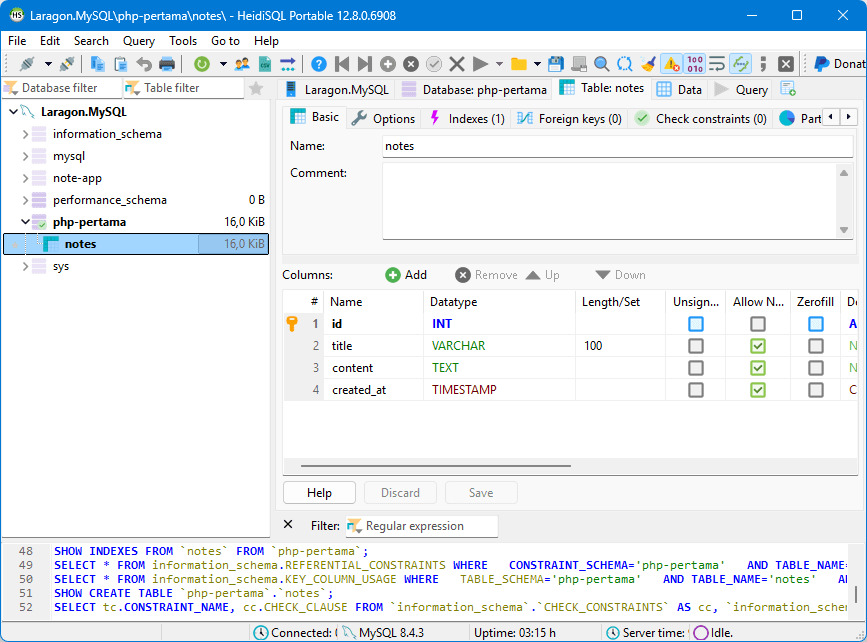Viewport: 867px width, 642px height.
Task: Click the star favorites filter icon
Action: (x=256, y=88)
